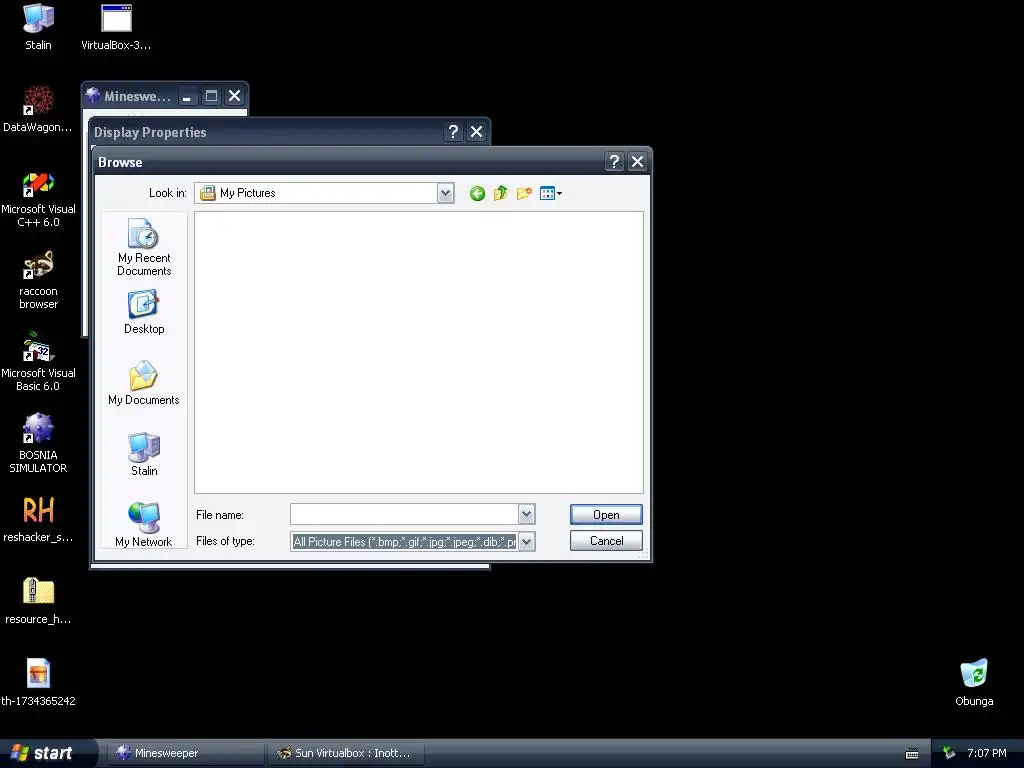Switch to Sun Virtualbox taskbar button
This screenshot has width=1024, height=768.
pos(346,753)
